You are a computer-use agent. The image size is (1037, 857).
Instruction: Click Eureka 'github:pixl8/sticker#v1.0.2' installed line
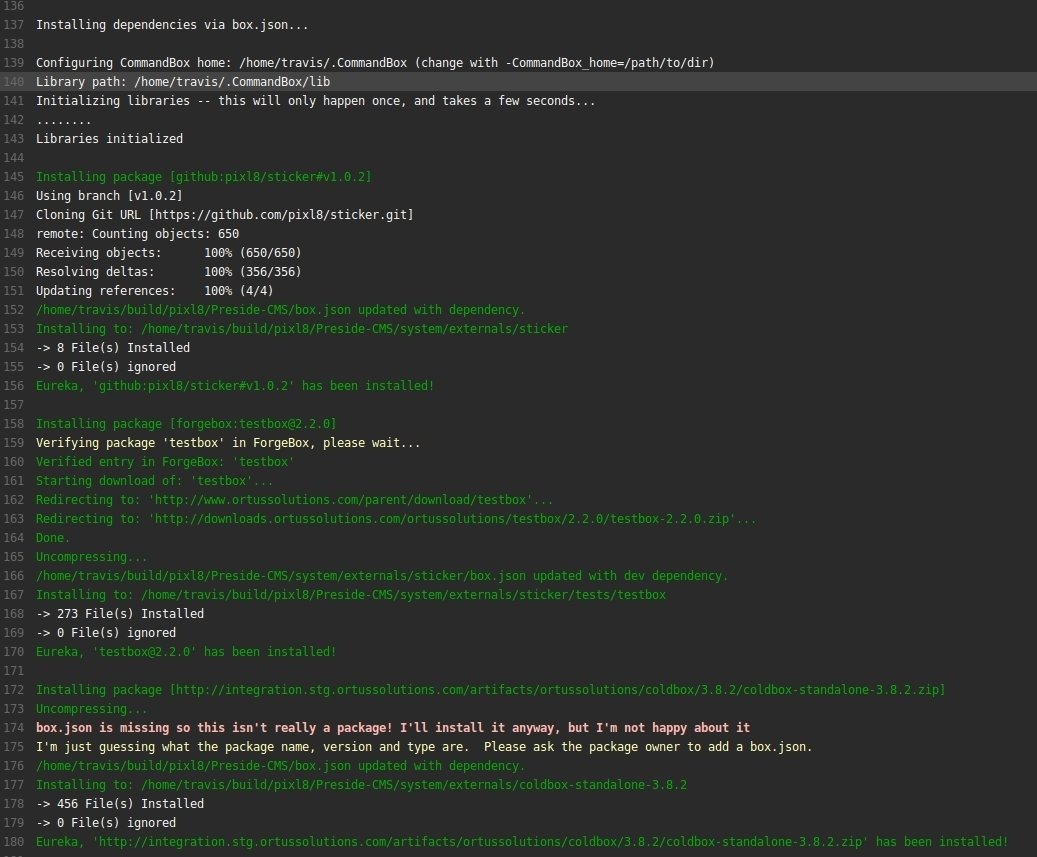pyautogui.click(x=235, y=386)
